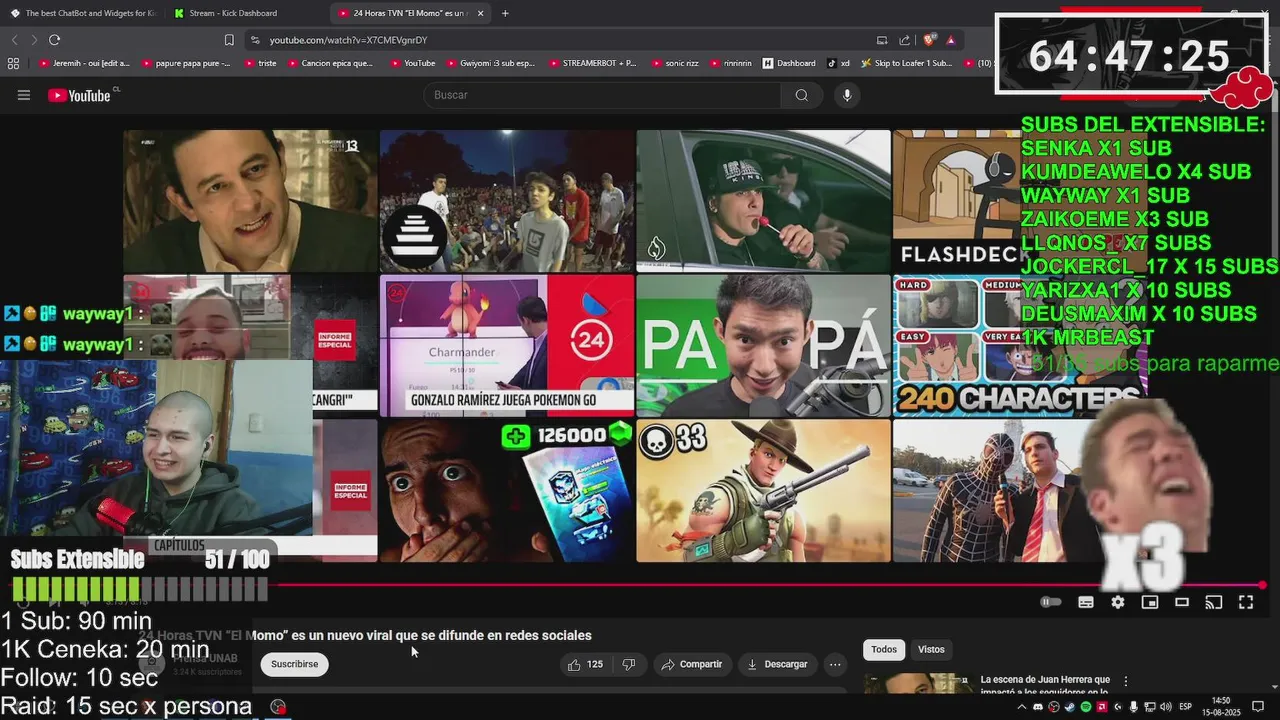Open the YouTube hamburger guide menu

24,95
